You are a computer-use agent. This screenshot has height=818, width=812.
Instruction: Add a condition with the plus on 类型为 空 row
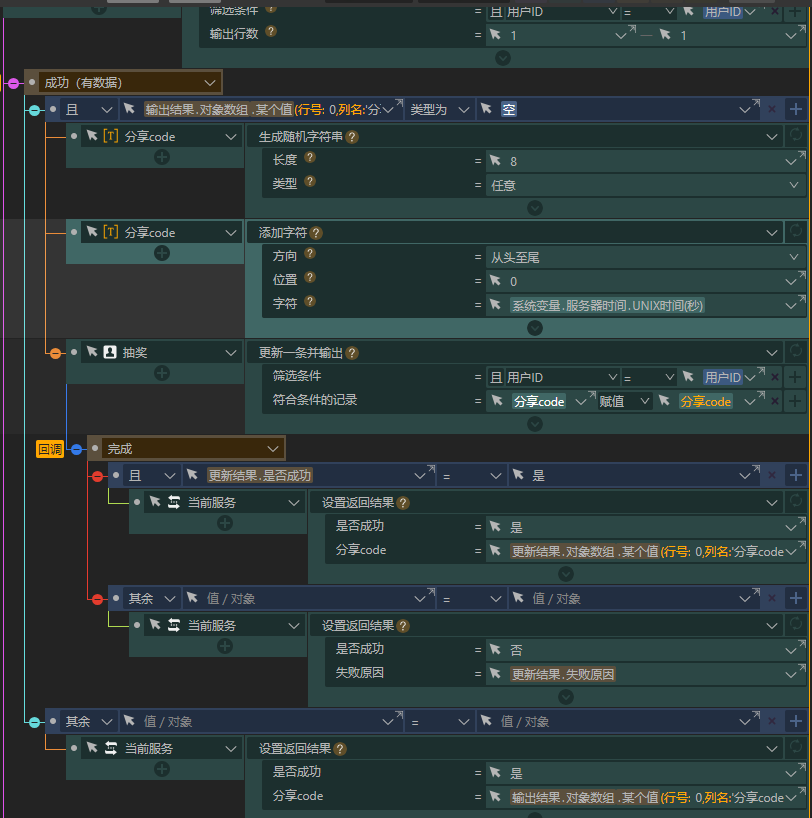(x=795, y=109)
